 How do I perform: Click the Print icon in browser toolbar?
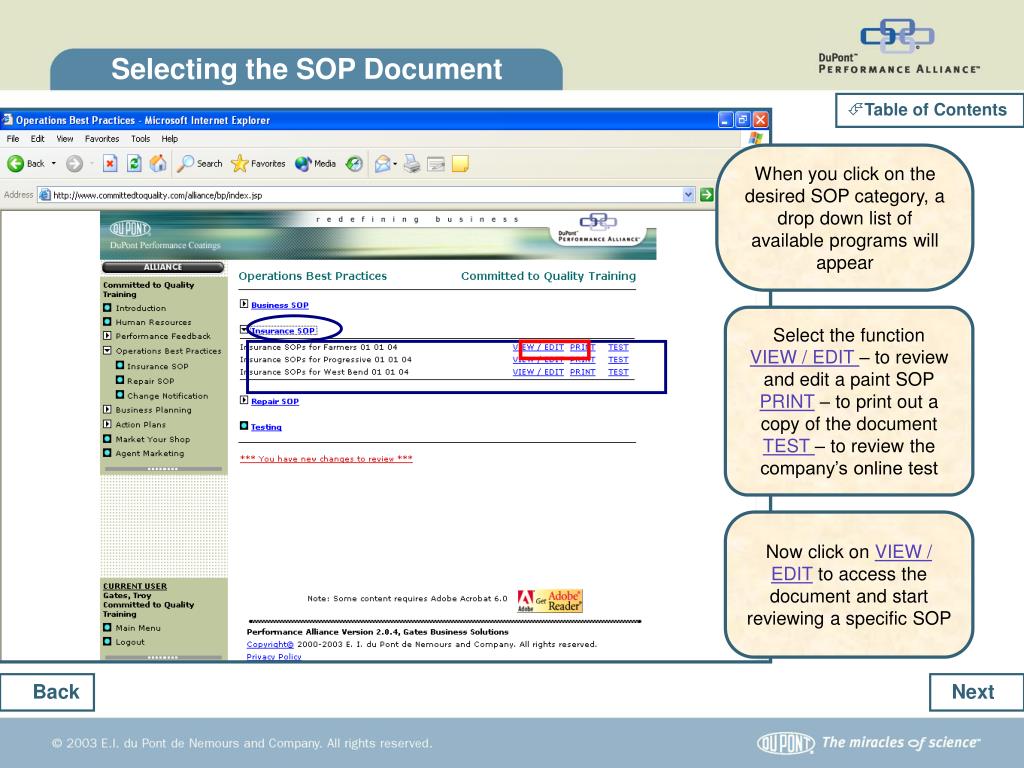point(411,164)
